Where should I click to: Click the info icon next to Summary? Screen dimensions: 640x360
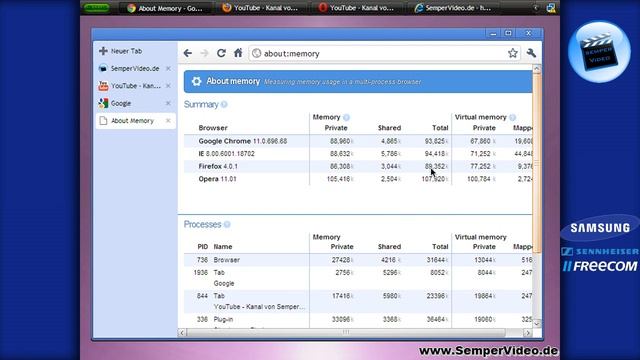[x=224, y=104]
